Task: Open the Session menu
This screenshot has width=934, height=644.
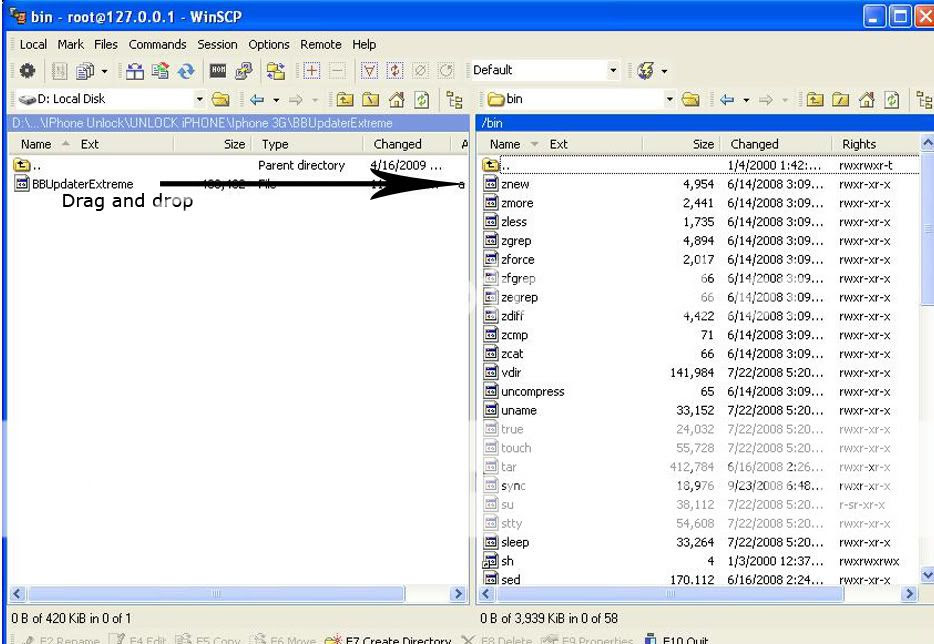Action: [x=217, y=45]
